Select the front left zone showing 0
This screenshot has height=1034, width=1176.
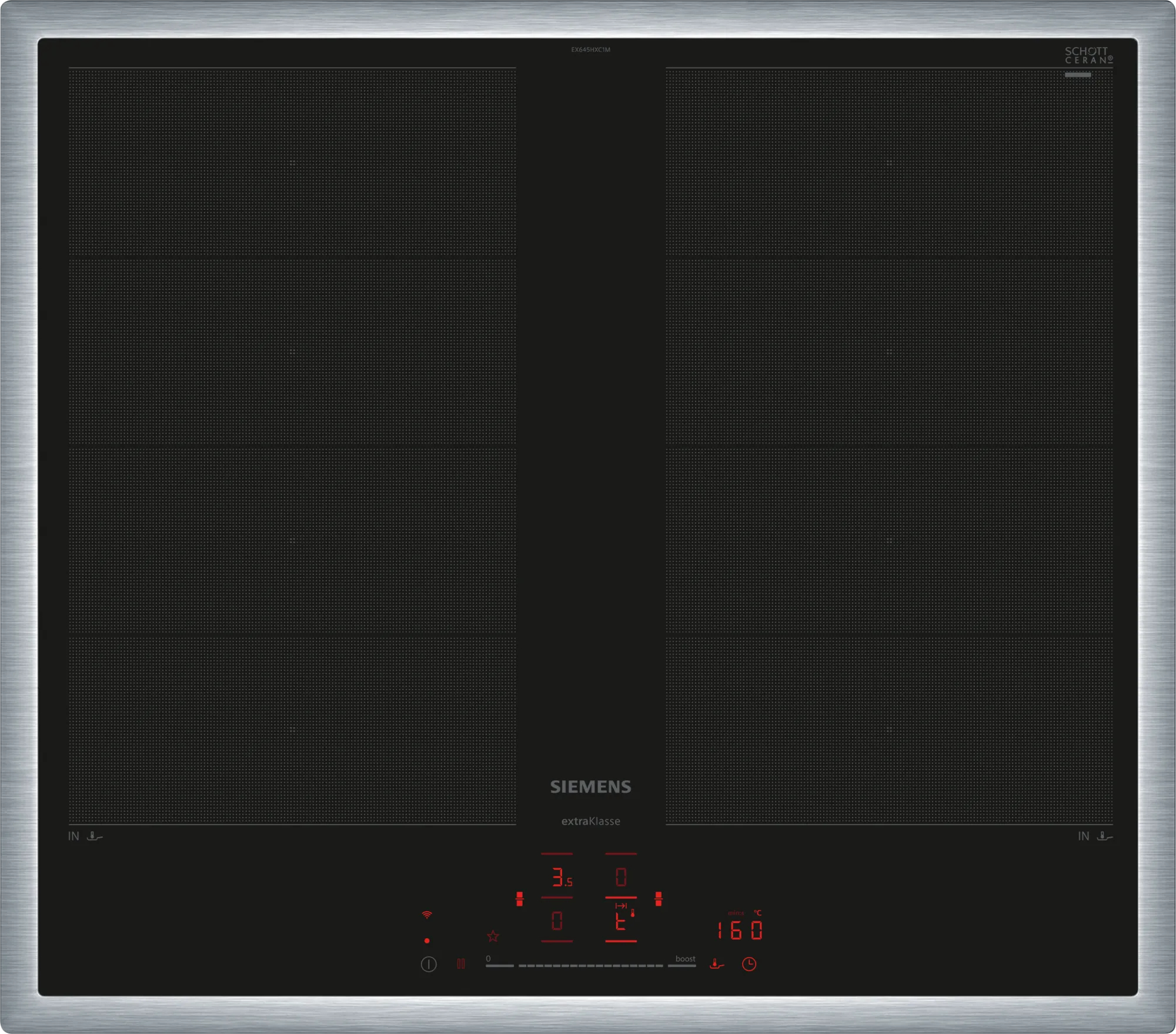coord(557,921)
